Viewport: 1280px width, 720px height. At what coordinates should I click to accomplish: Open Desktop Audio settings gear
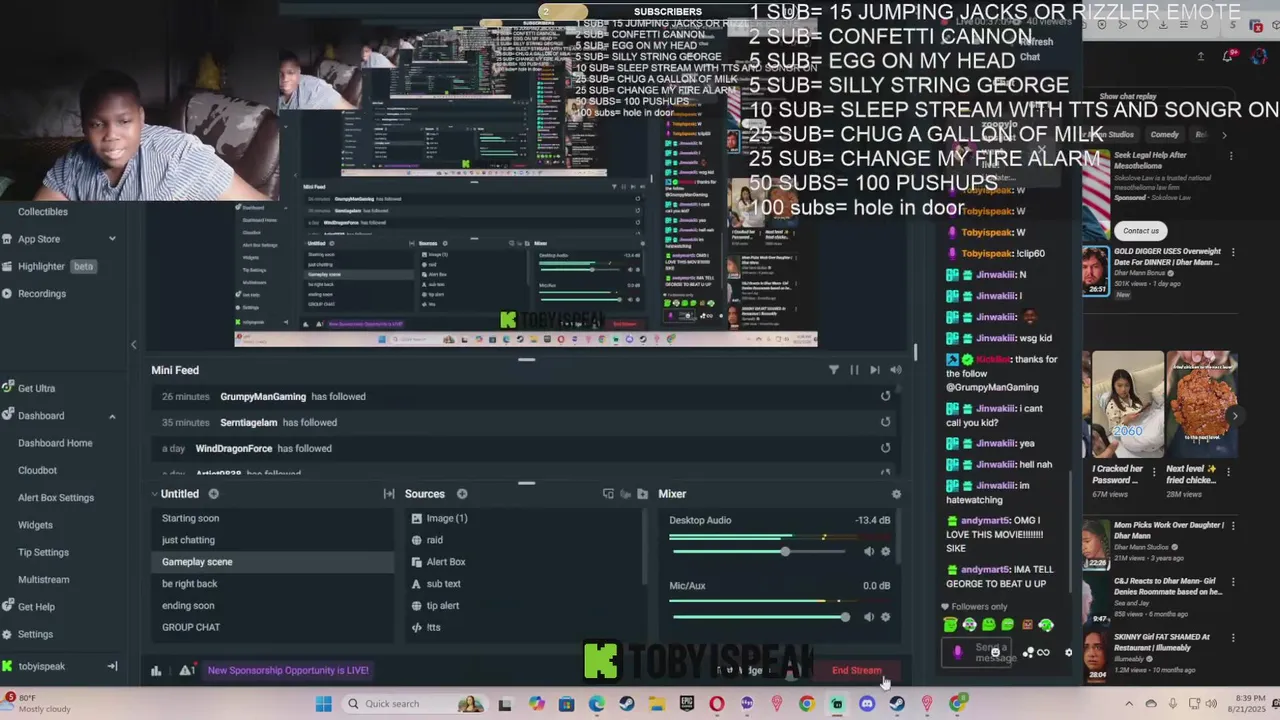(x=885, y=552)
